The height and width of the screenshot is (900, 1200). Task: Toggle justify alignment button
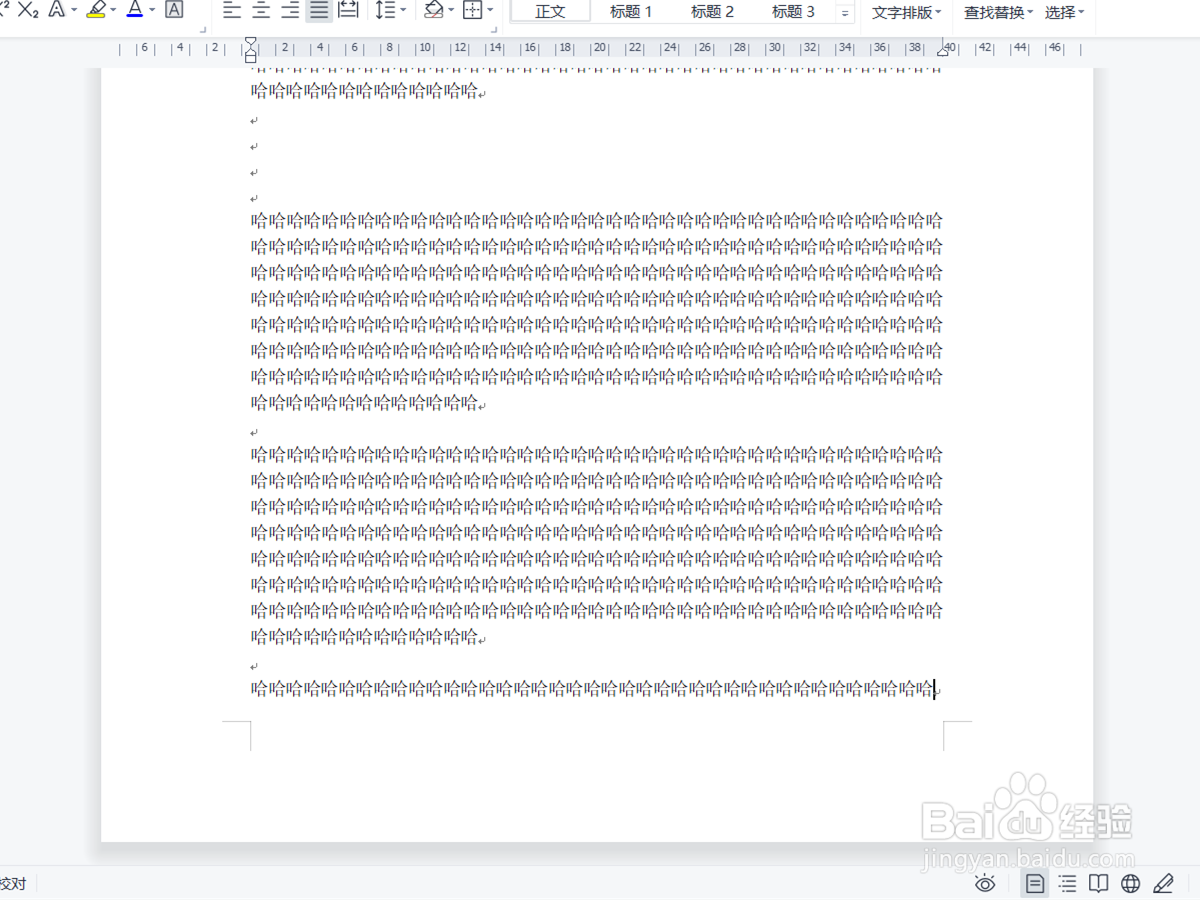(319, 10)
